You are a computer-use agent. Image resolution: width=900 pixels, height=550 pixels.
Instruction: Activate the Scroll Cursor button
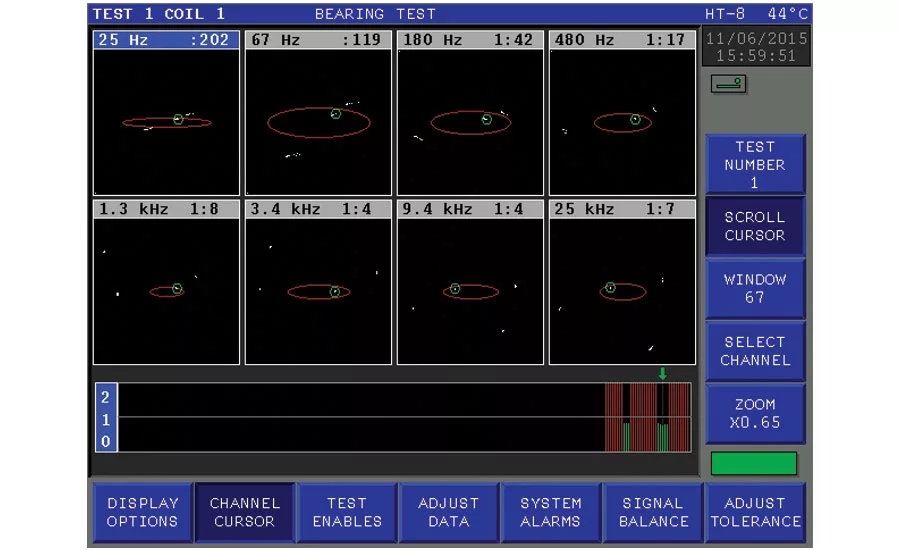click(x=755, y=226)
